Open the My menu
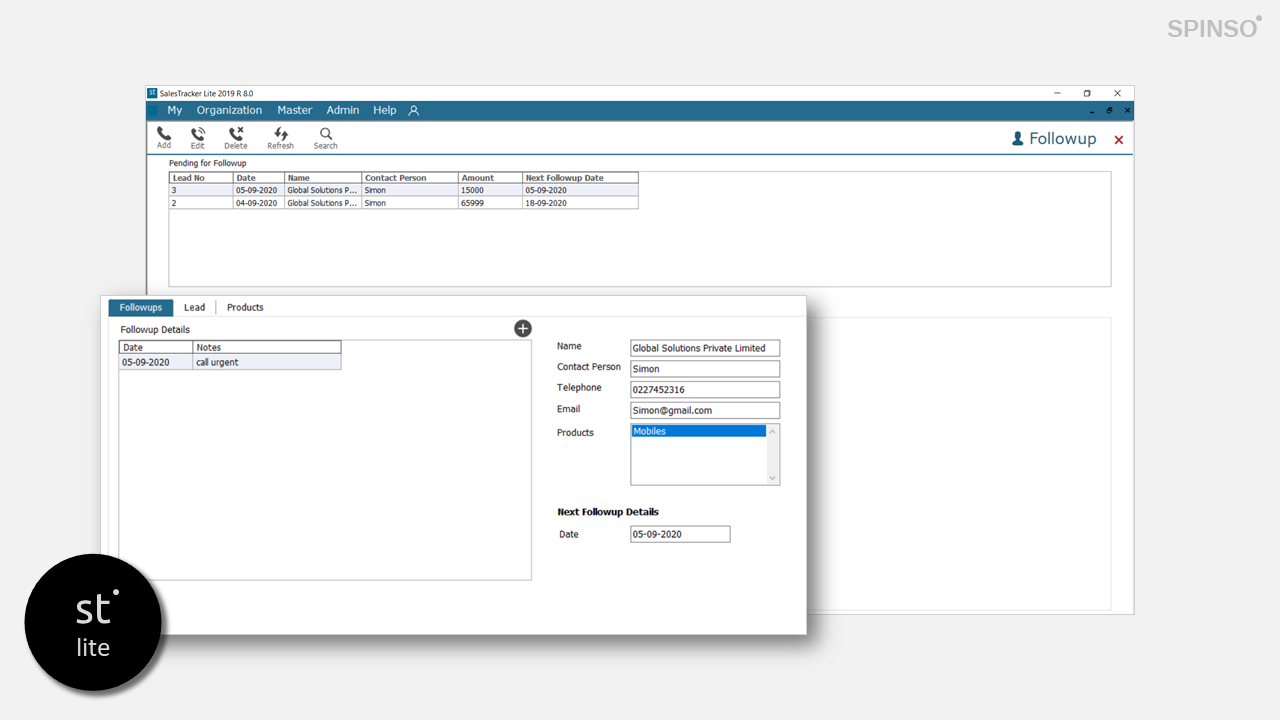This screenshot has height=720, width=1280. pos(175,111)
